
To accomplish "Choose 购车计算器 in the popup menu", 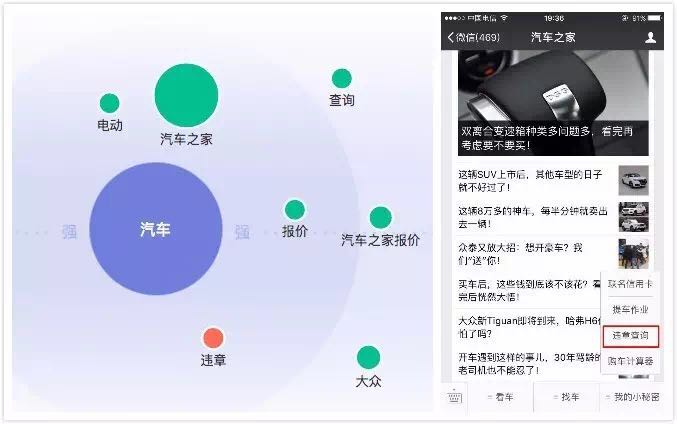I will (x=630, y=361).
